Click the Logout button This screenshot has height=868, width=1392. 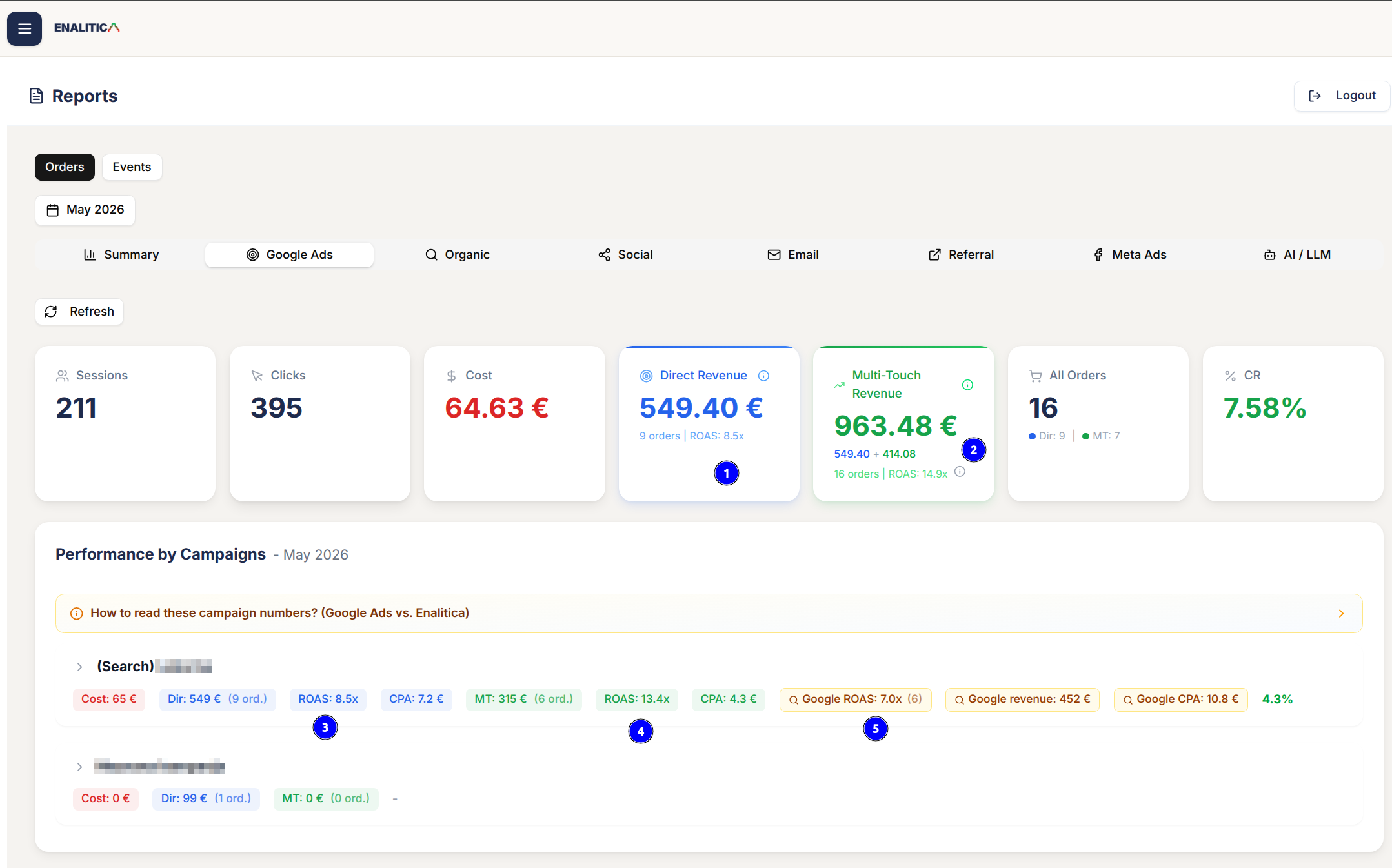pyautogui.click(x=1342, y=96)
